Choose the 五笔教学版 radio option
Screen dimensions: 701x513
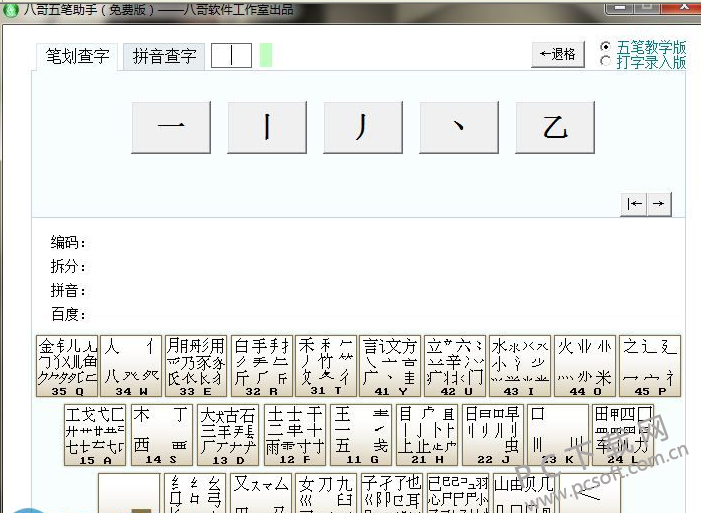(x=643, y=47)
